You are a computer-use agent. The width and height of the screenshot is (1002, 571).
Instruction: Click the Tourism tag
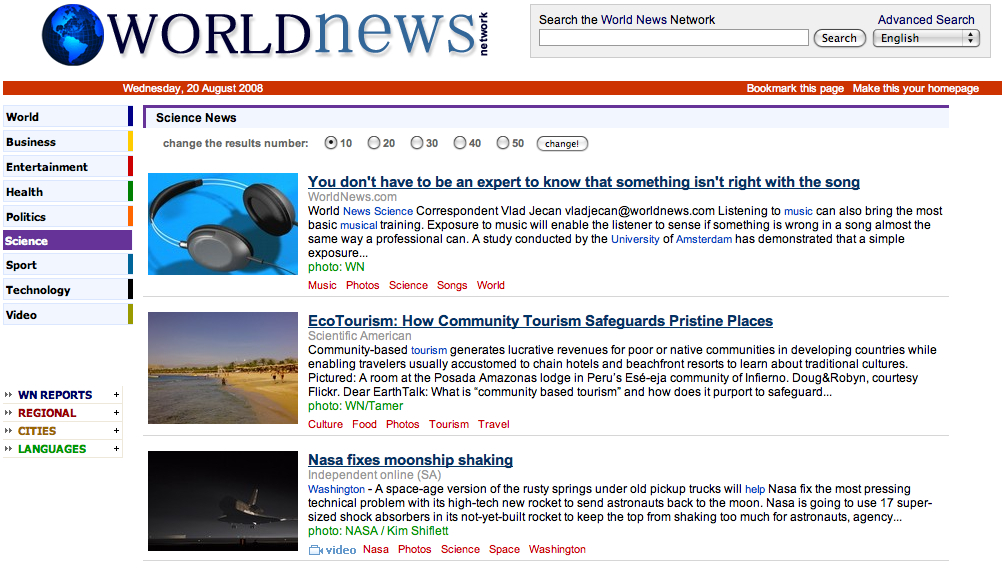click(449, 424)
